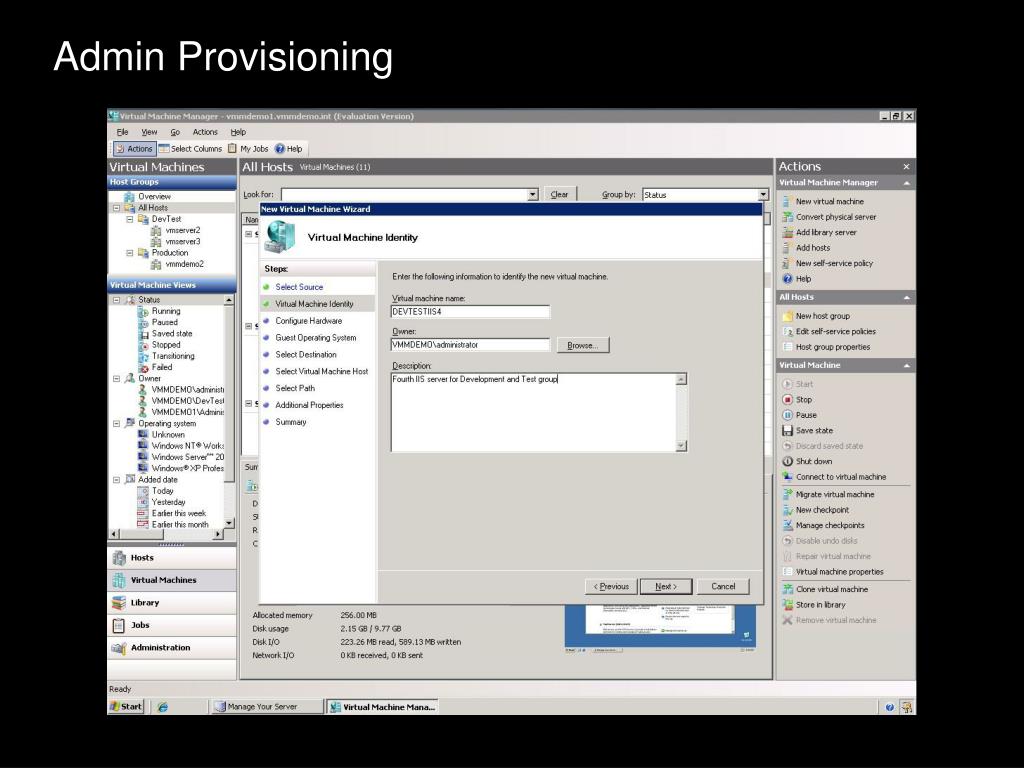Click the Virtual machine properties icon
1024x768 pixels.
[x=788, y=571]
